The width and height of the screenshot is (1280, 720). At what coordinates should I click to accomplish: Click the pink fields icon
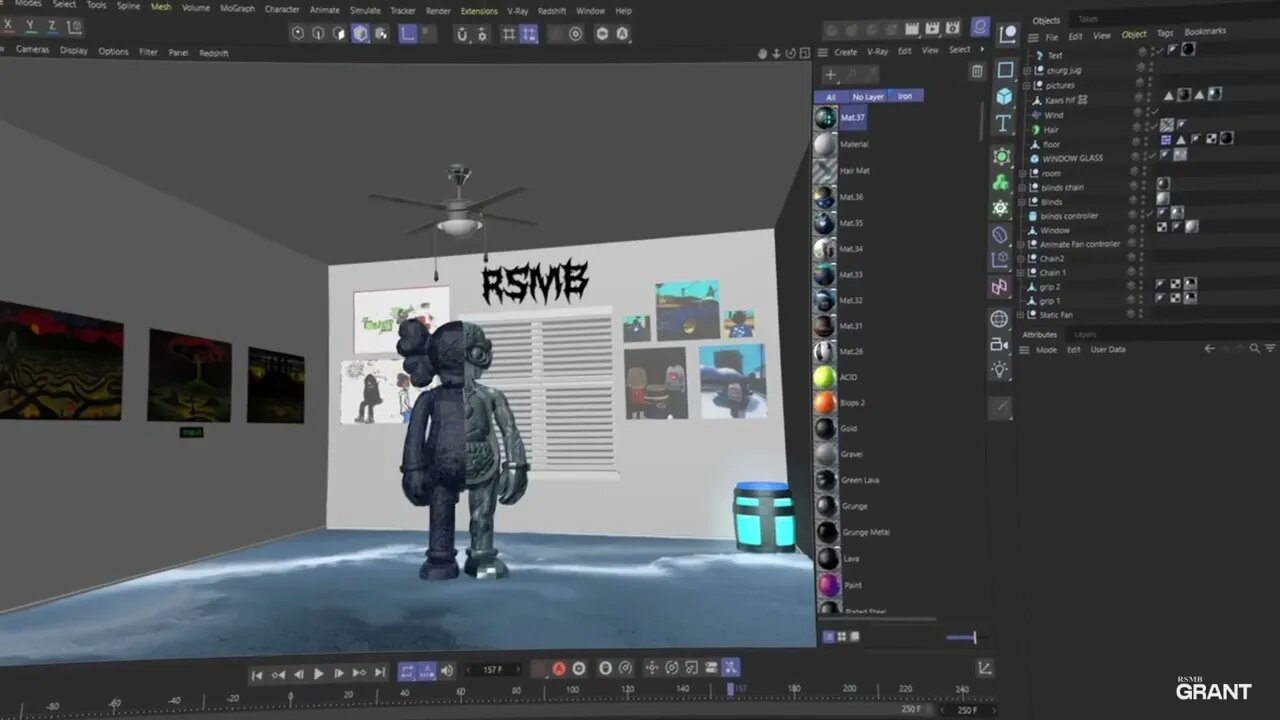tap(999, 287)
